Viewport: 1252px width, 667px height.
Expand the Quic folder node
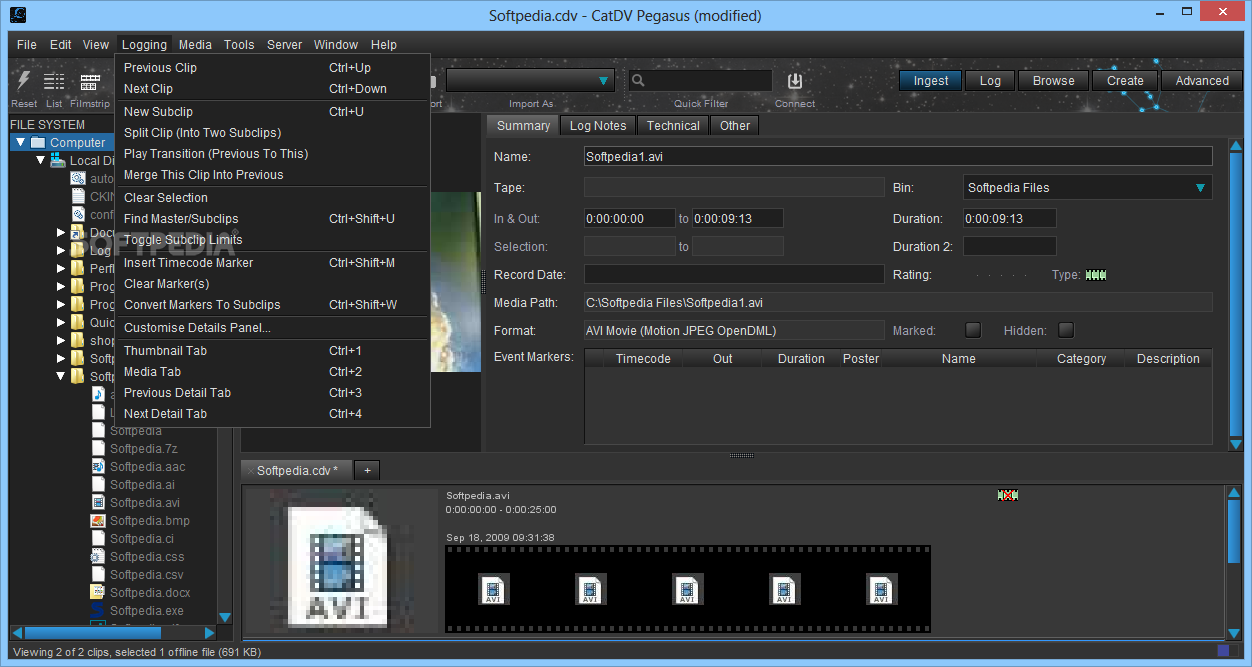[x=61, y=323]
